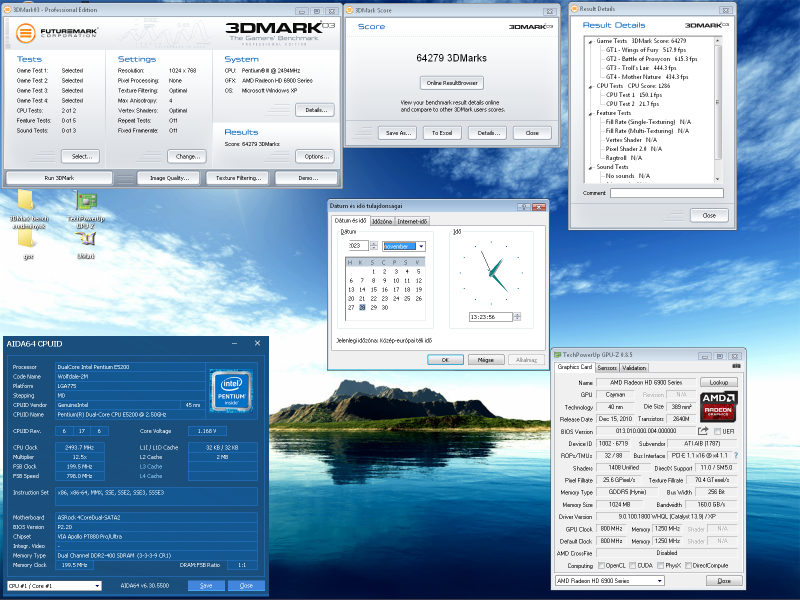Toggle the UEFI checkbox in GPU-Z
800x600 pixels.
point(717,432)
